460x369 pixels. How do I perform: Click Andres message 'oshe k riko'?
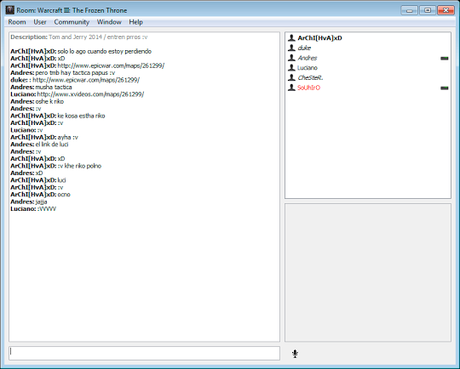(x=50, y=101)
